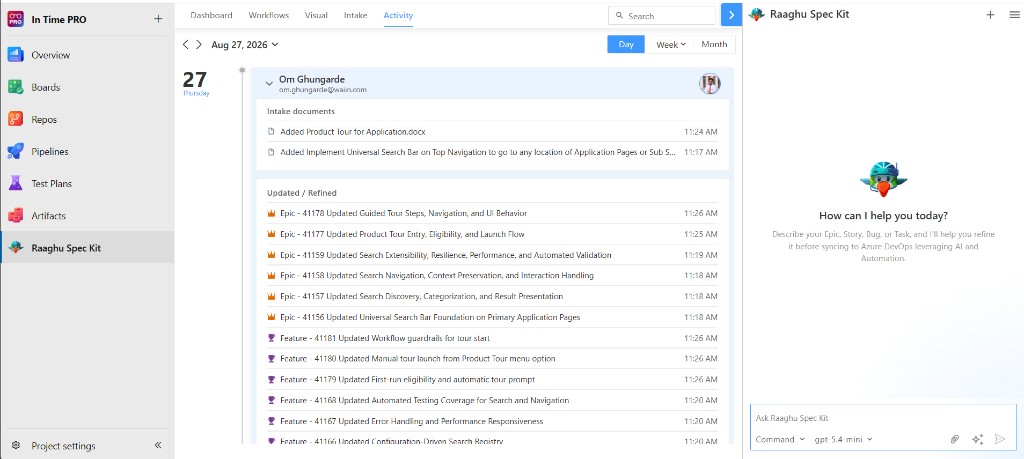1024x459 pixels.
Task: Click the send message arrow icon
Action: pyautogui.click(x=1000, y=439)
